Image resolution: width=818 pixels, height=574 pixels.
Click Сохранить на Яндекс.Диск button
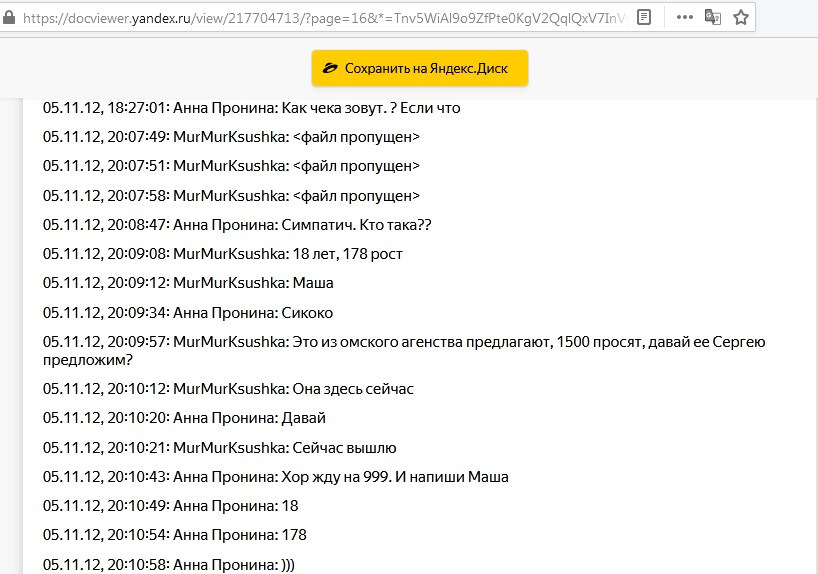420,68
